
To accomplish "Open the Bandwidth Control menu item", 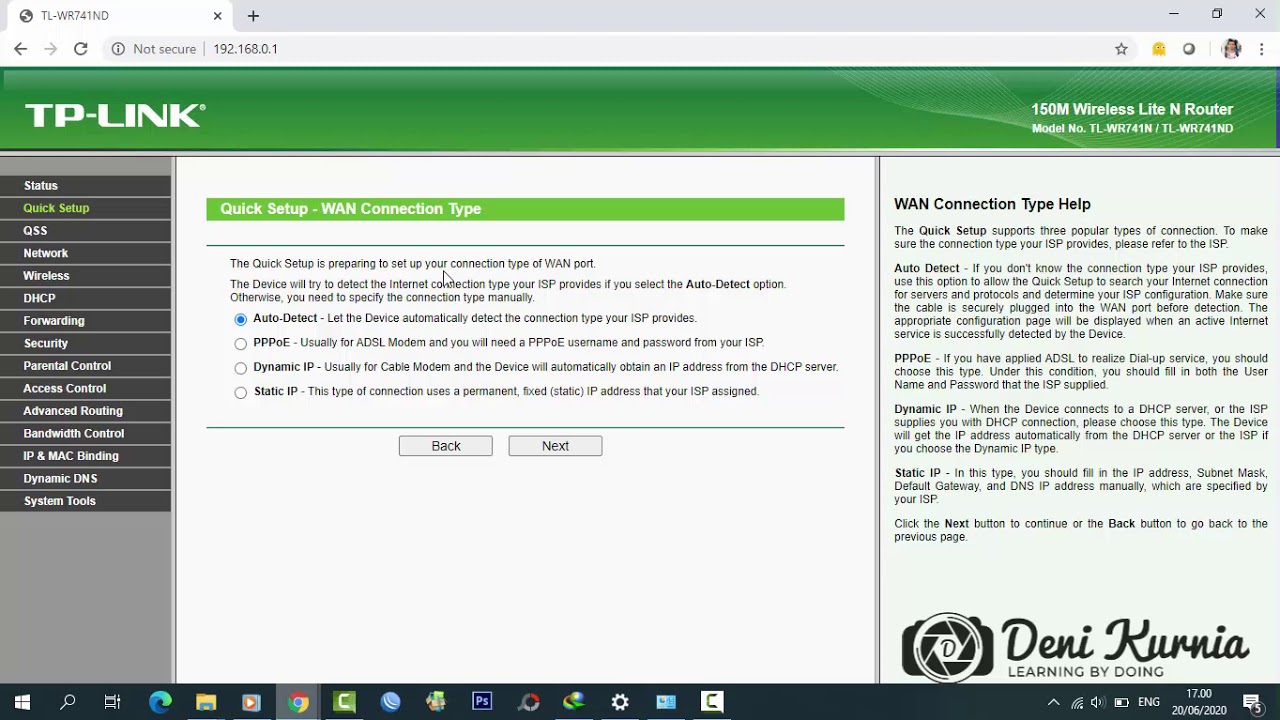I will click(86, 433).
